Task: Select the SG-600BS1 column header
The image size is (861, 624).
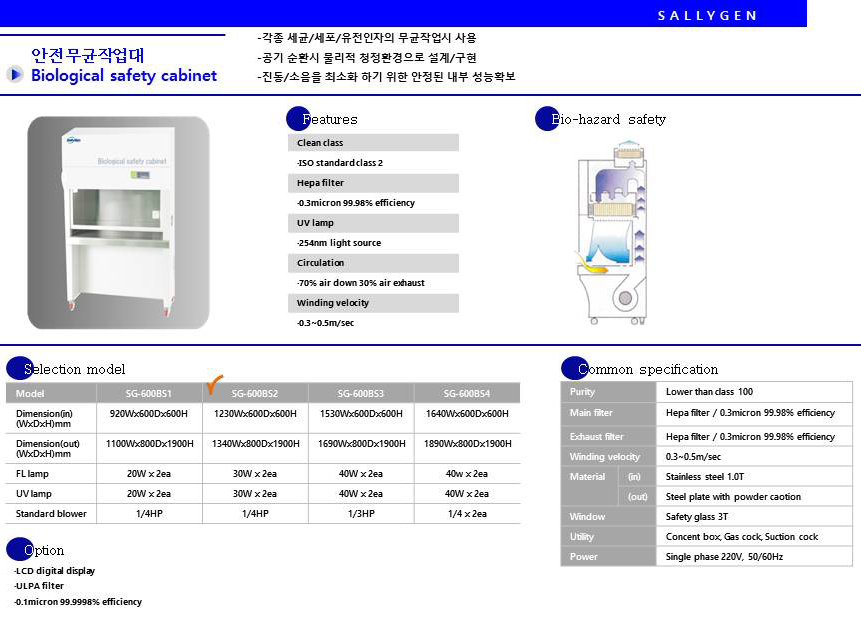Action: tap(149, 393)
